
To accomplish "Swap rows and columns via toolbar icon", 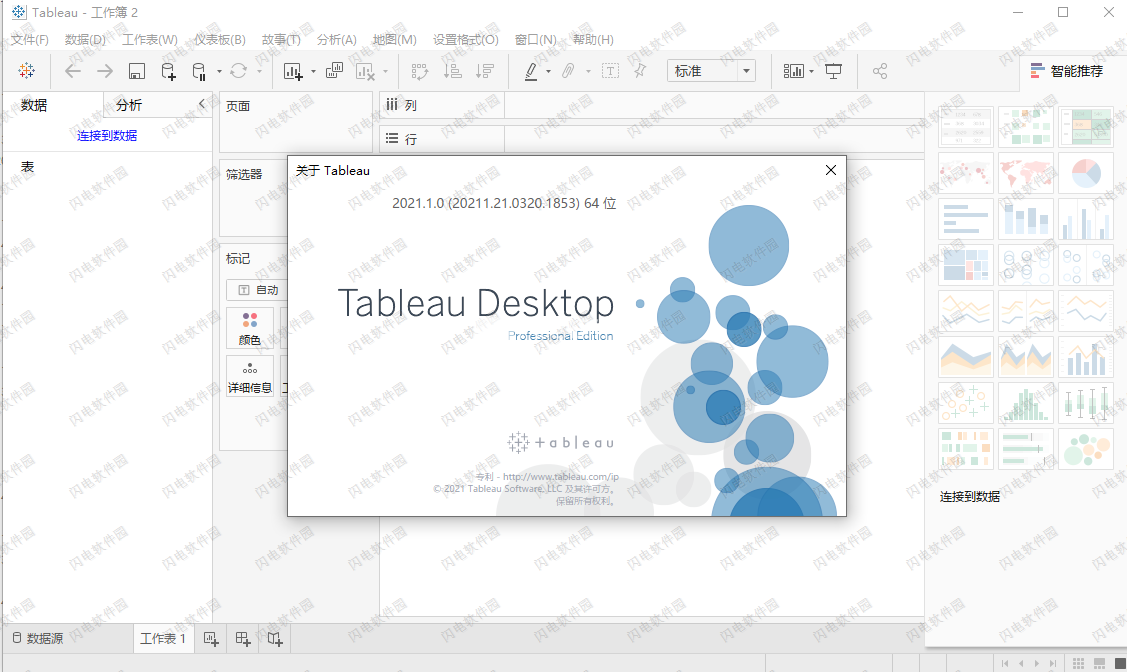I will 420,70.
